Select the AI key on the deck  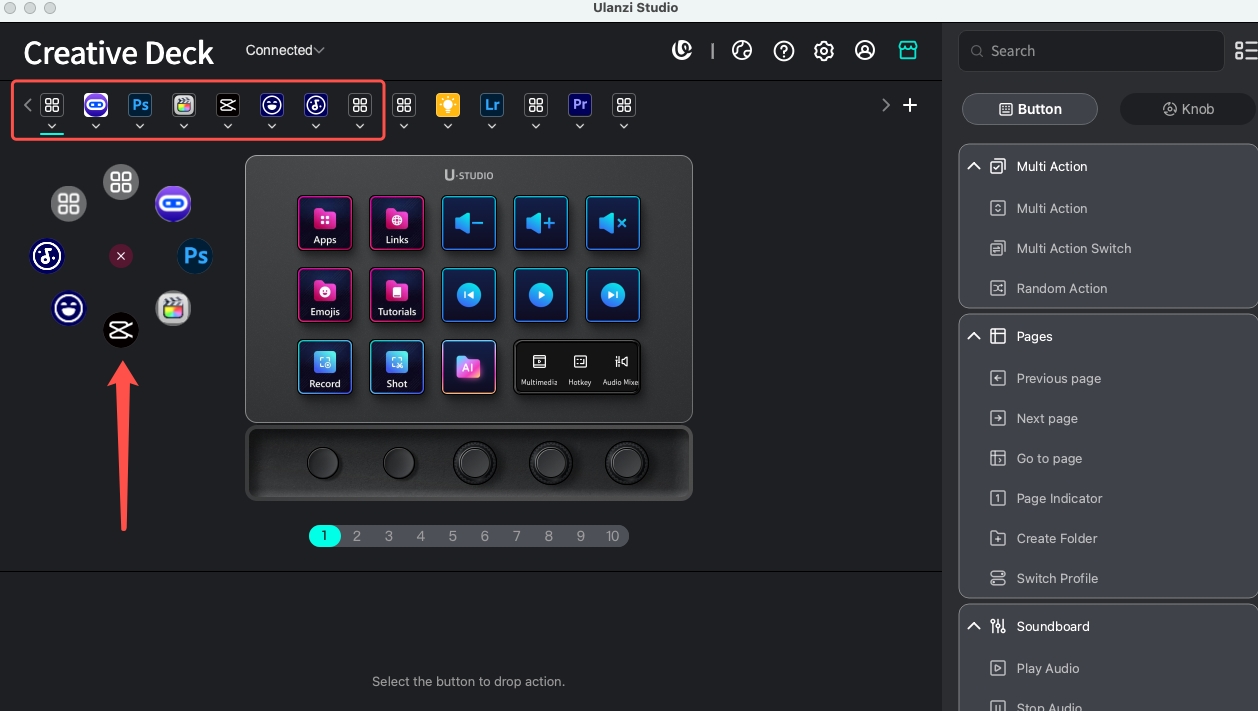[x=469, y=367]
